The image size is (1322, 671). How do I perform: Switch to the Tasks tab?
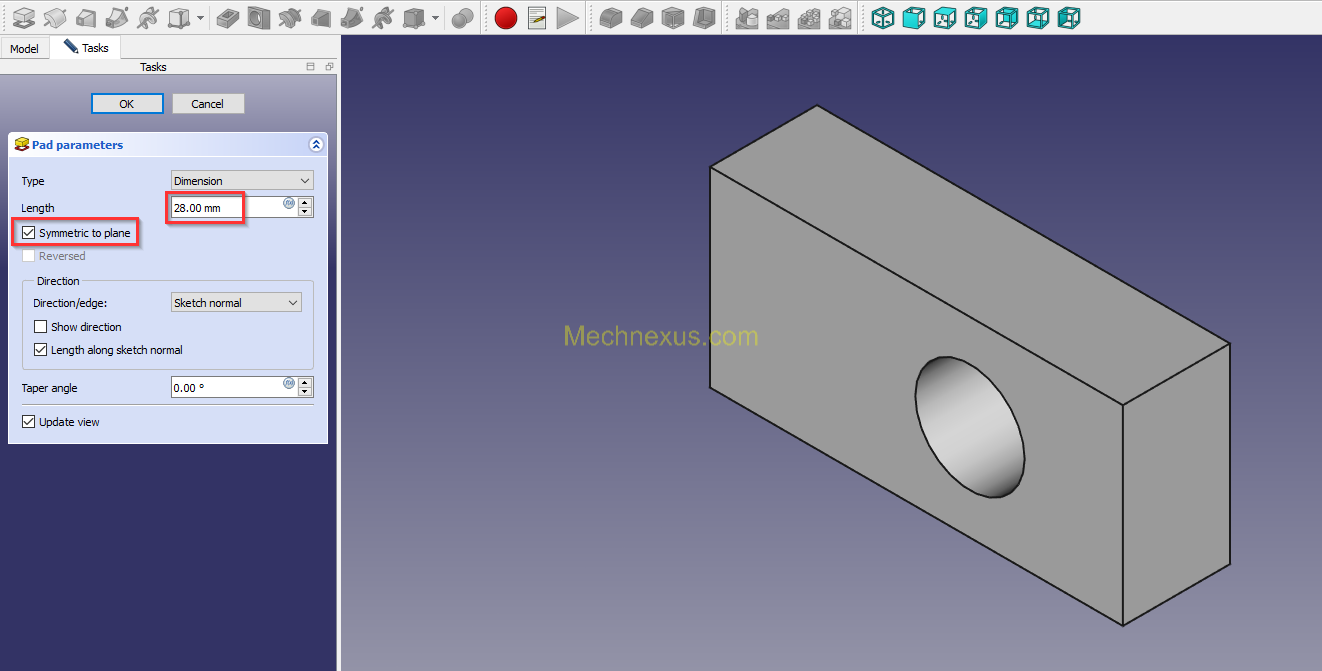pos(86,47)
